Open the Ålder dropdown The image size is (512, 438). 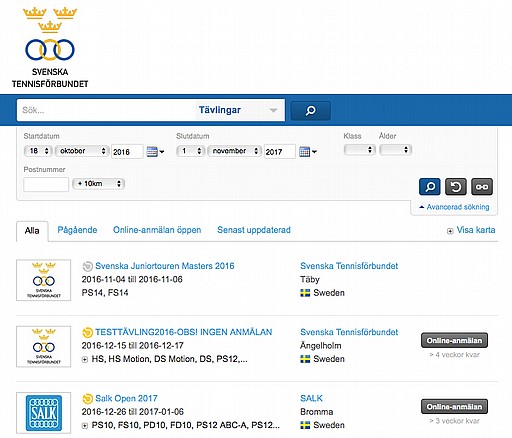[396, 150]
